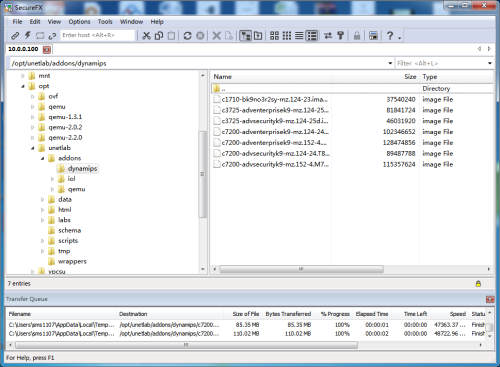Expand the iol folder tree node
This screenshot has height=367, width=500.
(52, 179)
